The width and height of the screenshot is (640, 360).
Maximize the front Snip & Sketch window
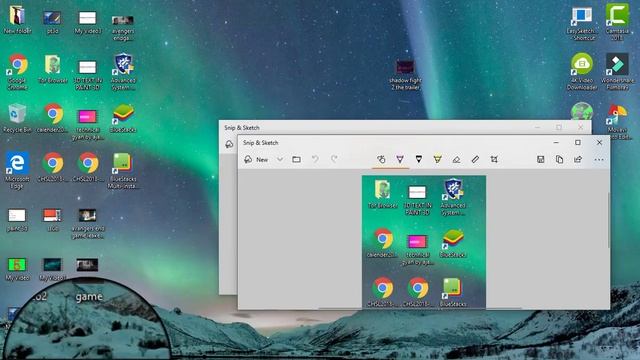click(578, 142)
